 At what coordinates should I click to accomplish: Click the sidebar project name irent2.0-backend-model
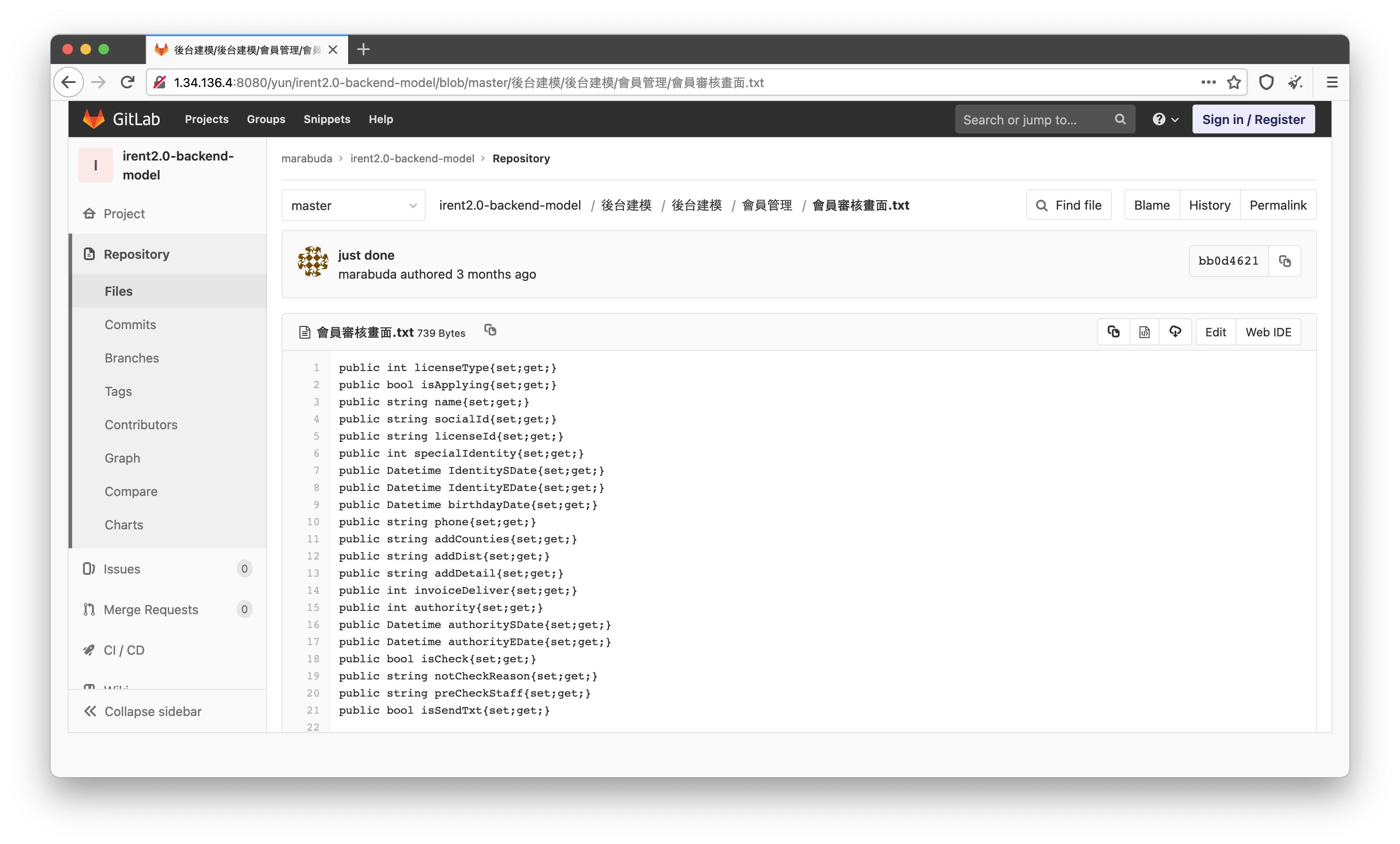pyautogui.click(x=178, y=165)
